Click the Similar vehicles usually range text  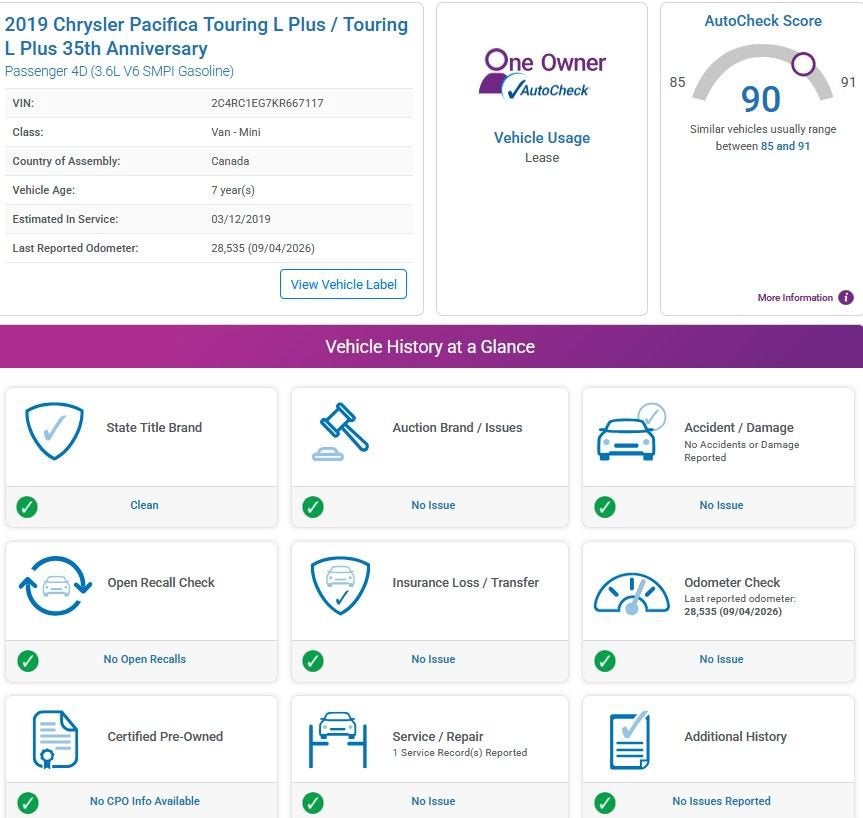point(763,137)
